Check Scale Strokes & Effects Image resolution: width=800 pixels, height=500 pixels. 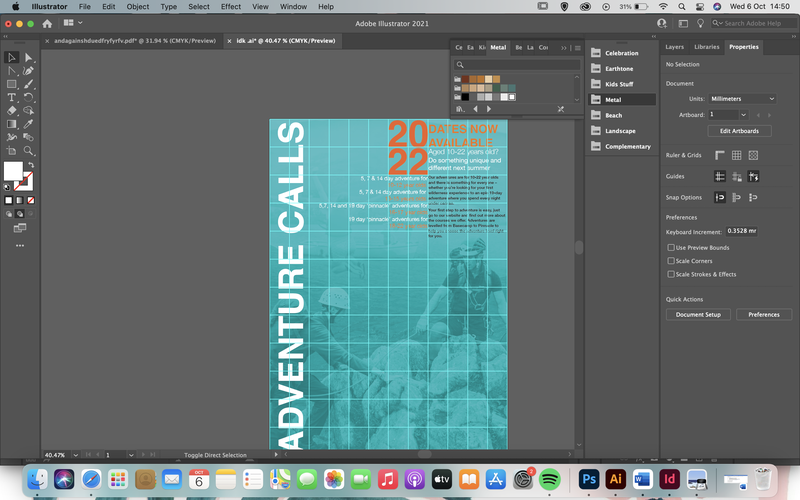671,274
